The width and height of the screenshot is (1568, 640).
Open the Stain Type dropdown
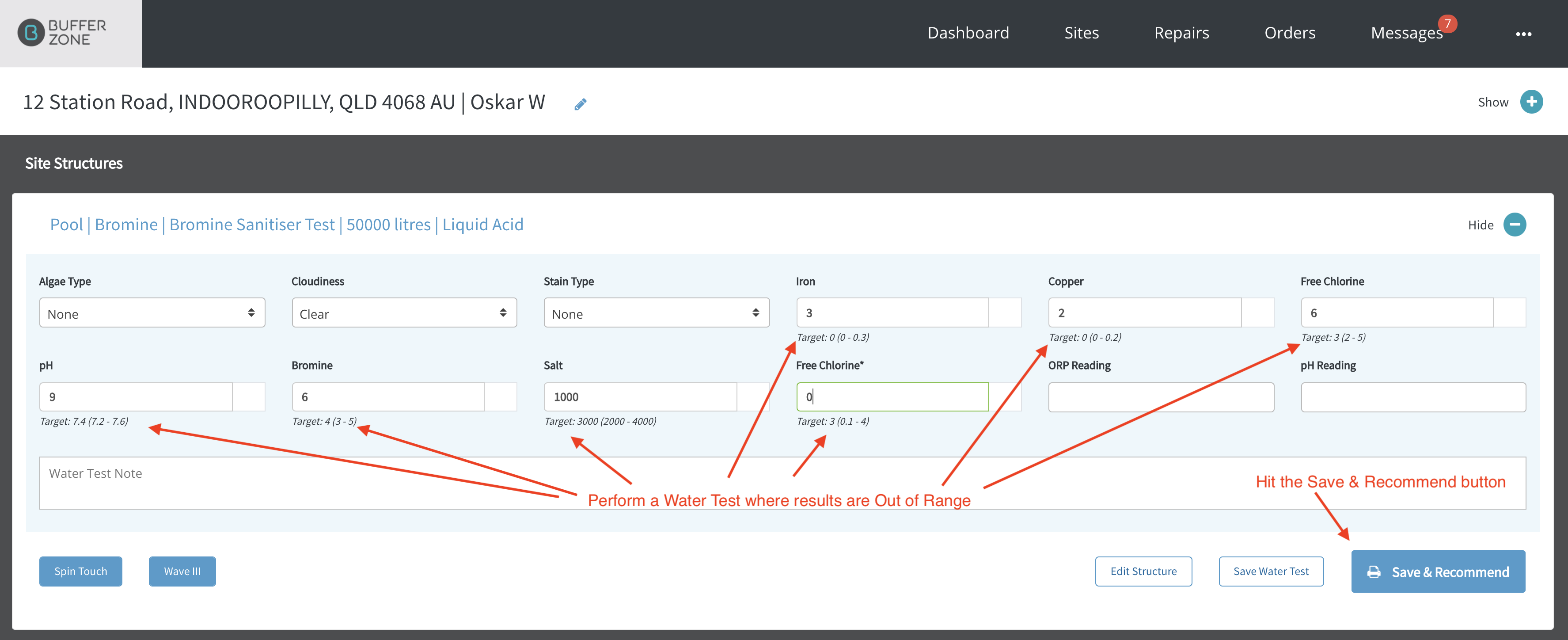click(x=657, y=313)
